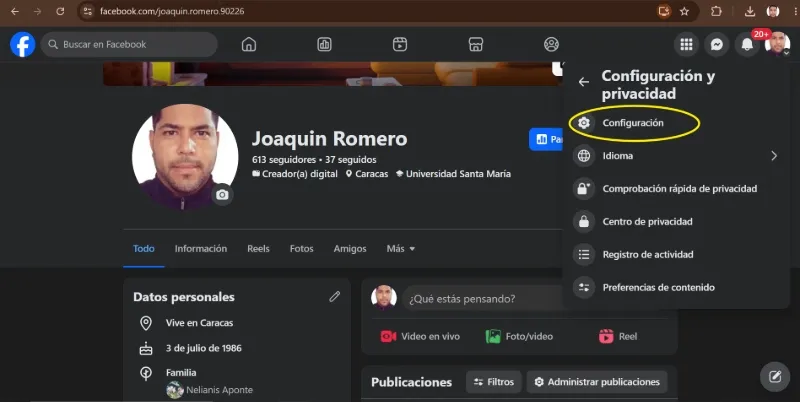Switch to the Fotos tab
Image resolution: width=800 pixels, height=402 pixels.
(302, 249)
